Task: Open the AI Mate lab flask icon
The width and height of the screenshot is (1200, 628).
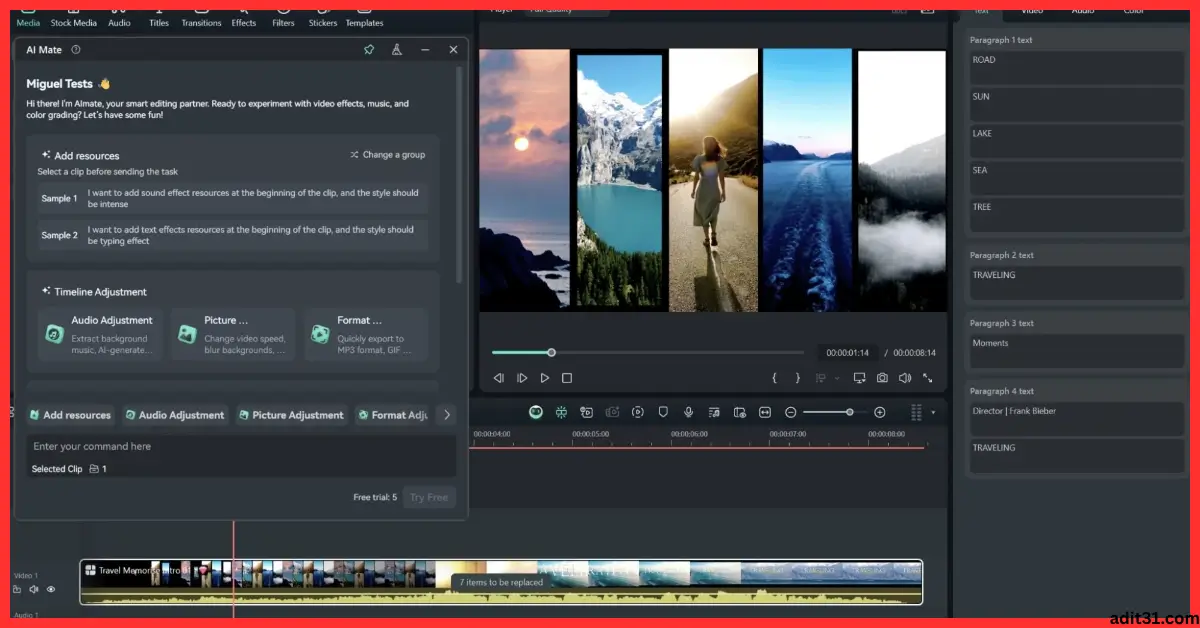Action: click(397, 49)
